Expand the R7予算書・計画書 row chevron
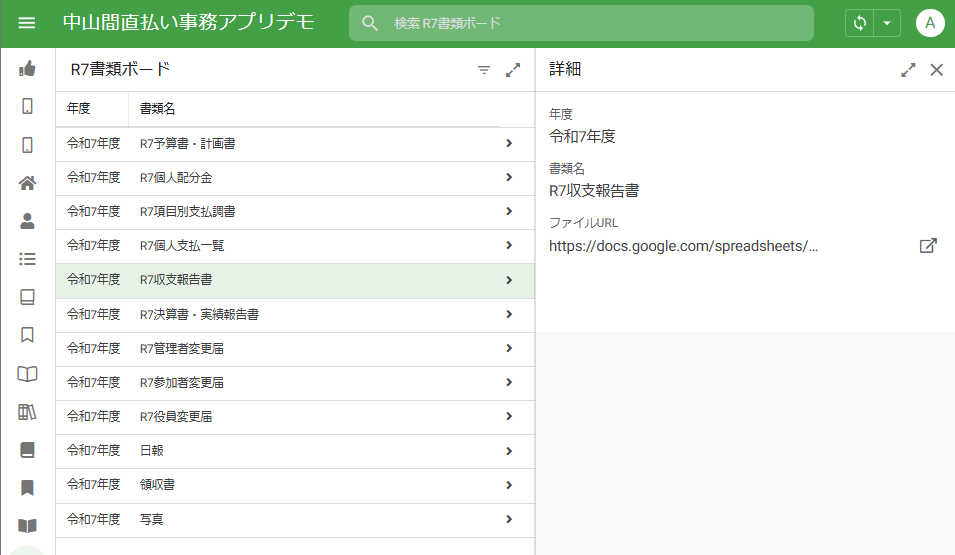 509,143
